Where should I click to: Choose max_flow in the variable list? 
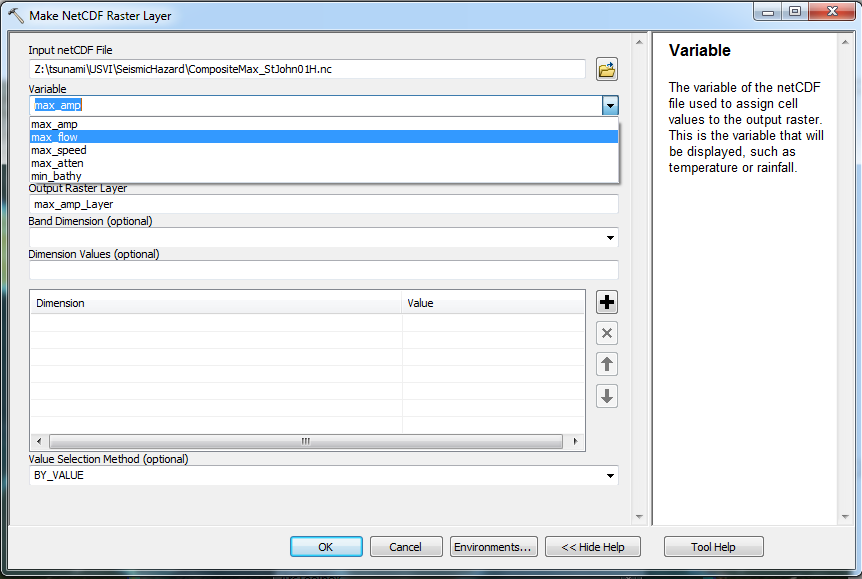coord(55,137)
